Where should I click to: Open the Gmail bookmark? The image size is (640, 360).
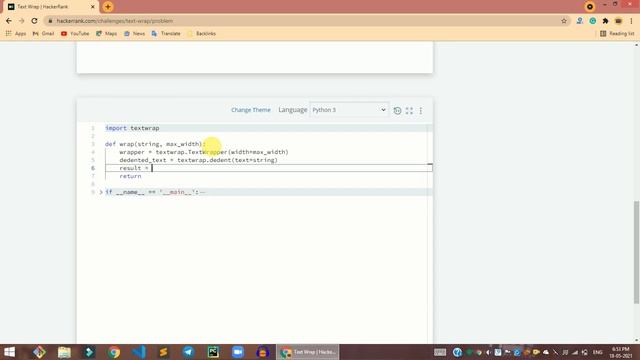tap(43, 33)
